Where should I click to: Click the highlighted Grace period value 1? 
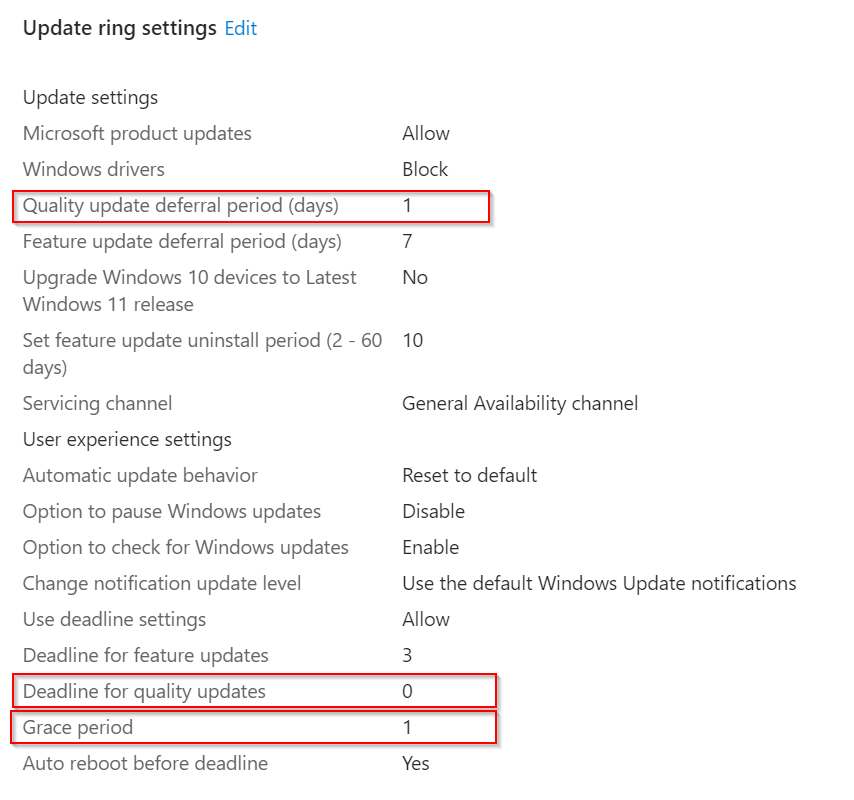point(406,727)
